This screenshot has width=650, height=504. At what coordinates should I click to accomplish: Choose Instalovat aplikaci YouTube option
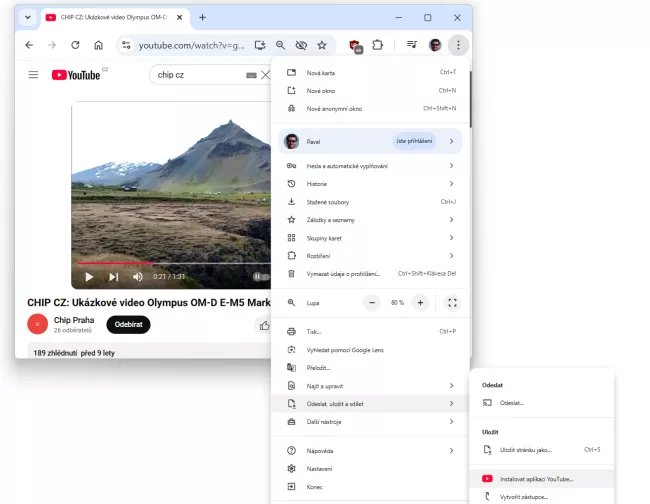538,479
